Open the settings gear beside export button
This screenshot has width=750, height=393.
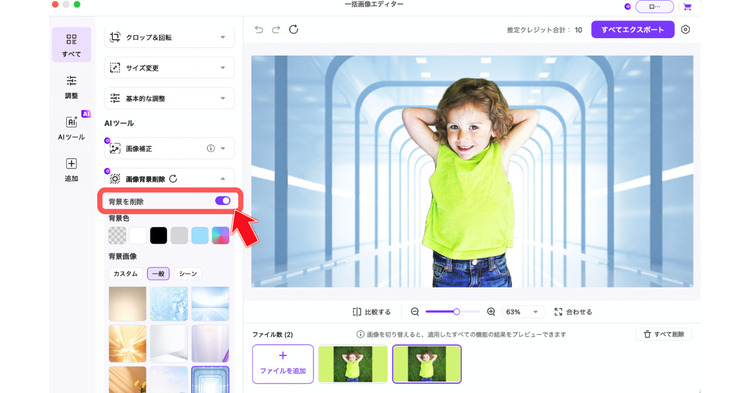685,30
